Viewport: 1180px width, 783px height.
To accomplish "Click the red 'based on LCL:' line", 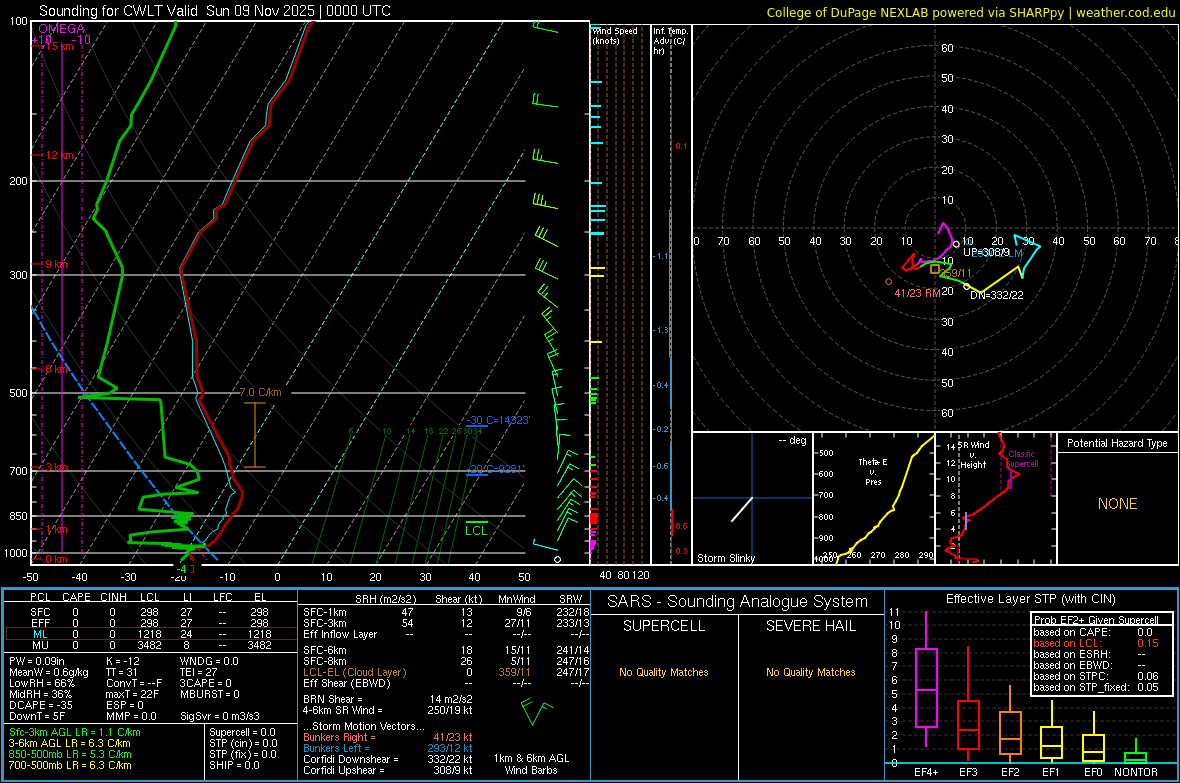I will click(x=1095, y=643).
